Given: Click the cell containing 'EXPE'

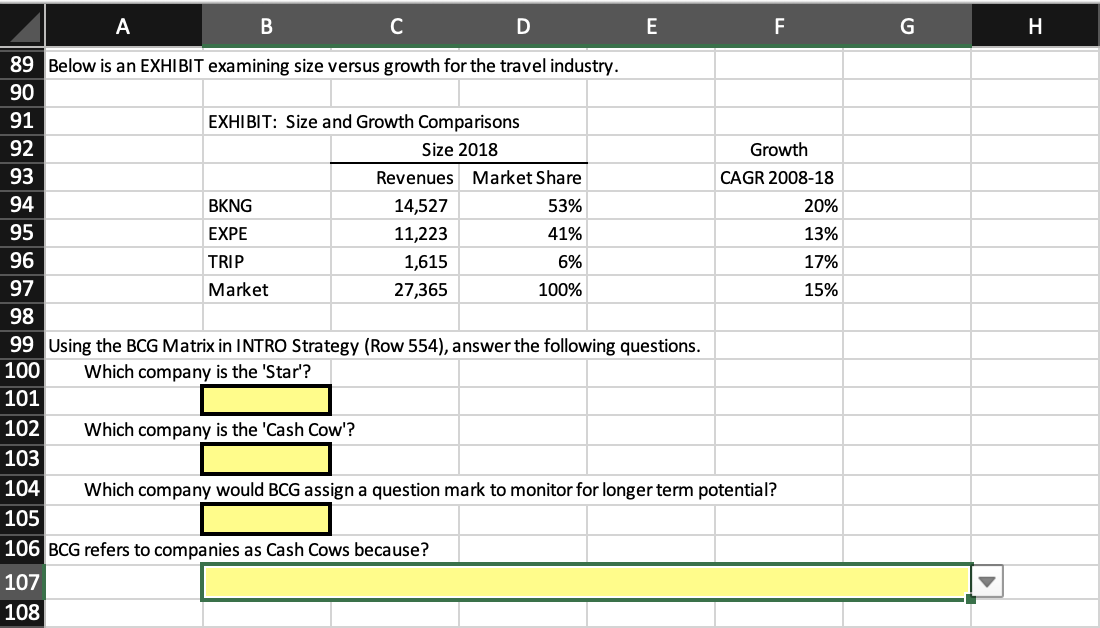Looking at the screenshot, I should (266, 234).
